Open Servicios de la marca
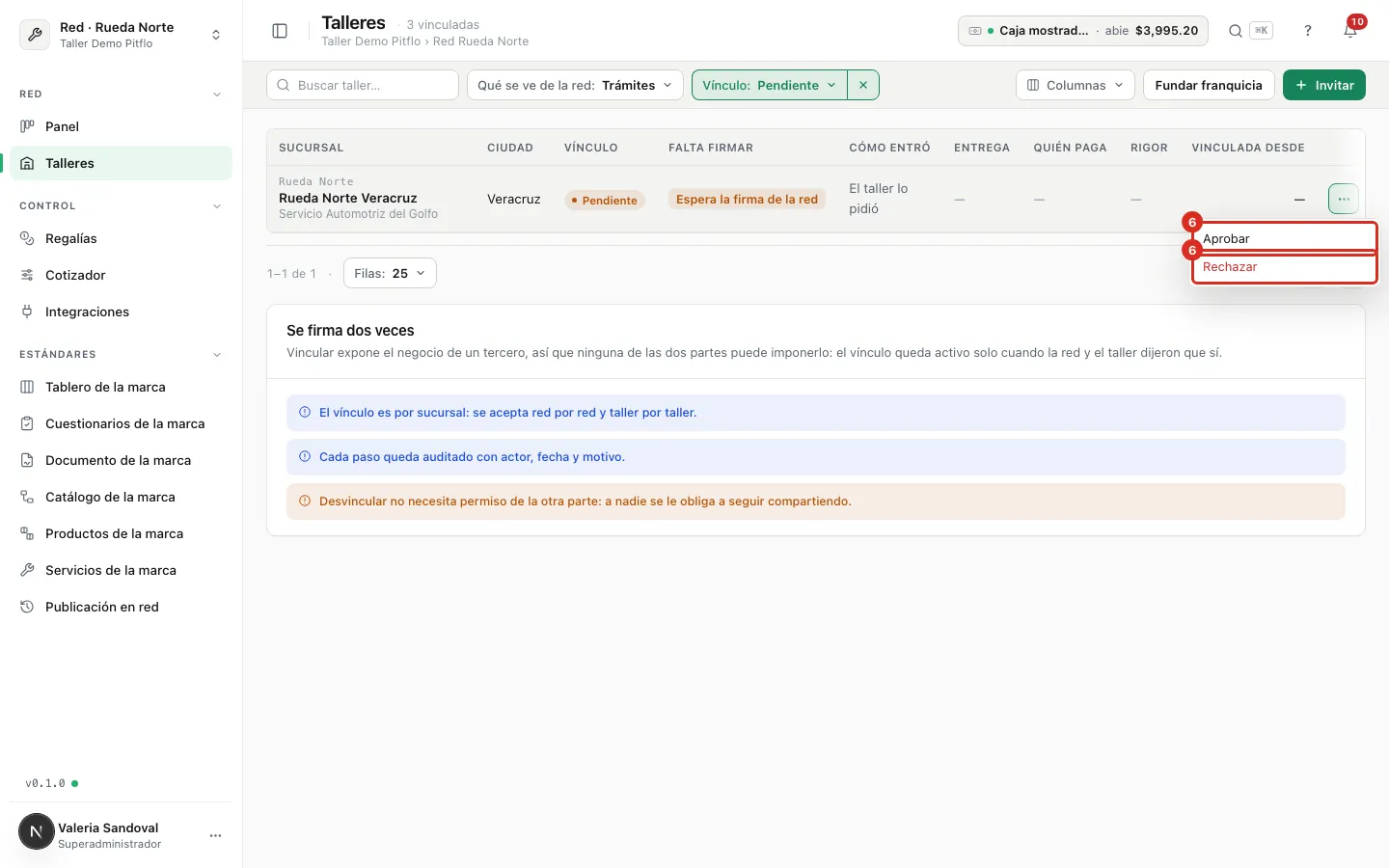This screenshot has height=868, width=1389. click(x=121, y=570)
